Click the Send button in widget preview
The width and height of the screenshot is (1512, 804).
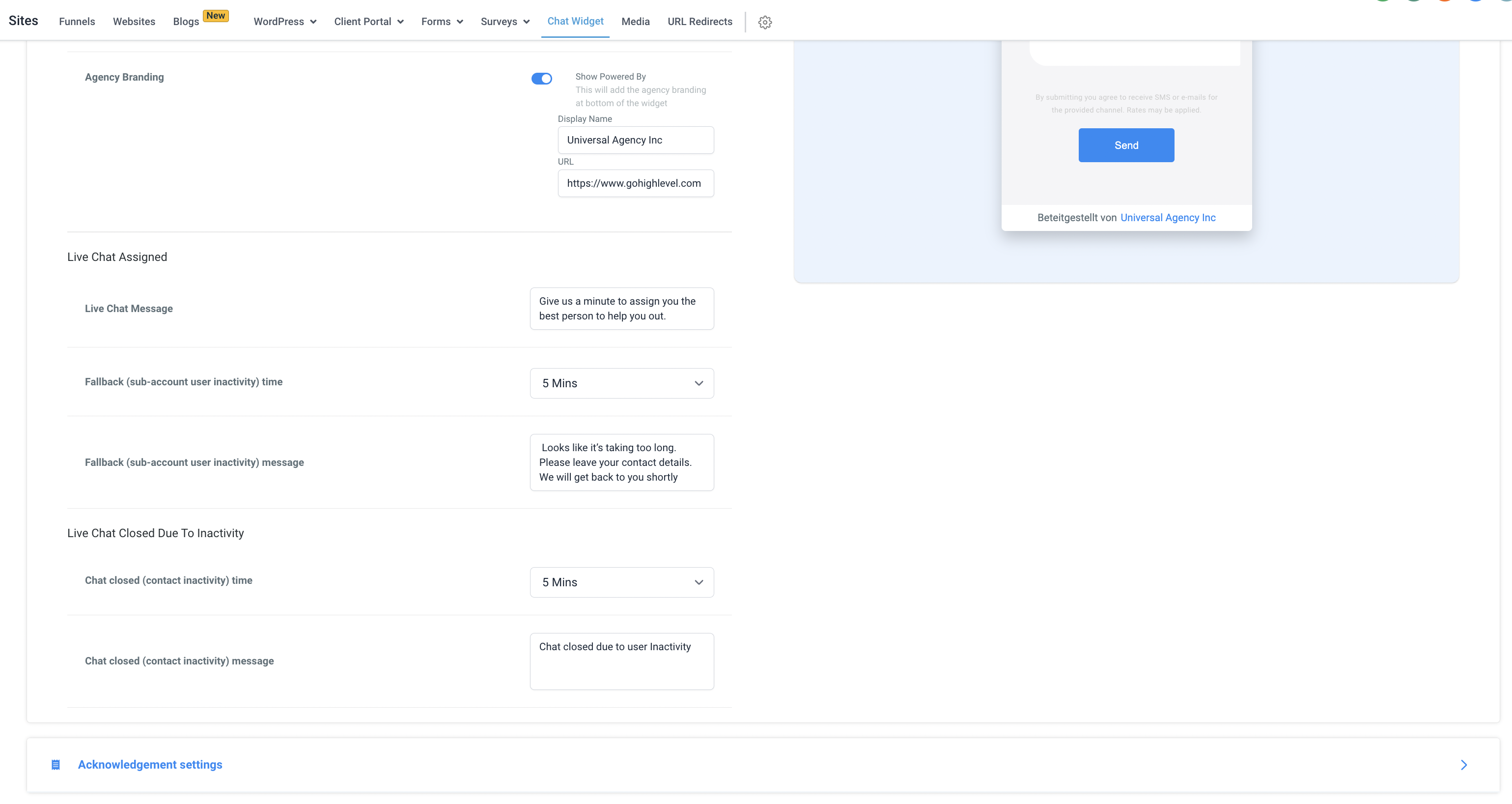[x=1126, y=145]
